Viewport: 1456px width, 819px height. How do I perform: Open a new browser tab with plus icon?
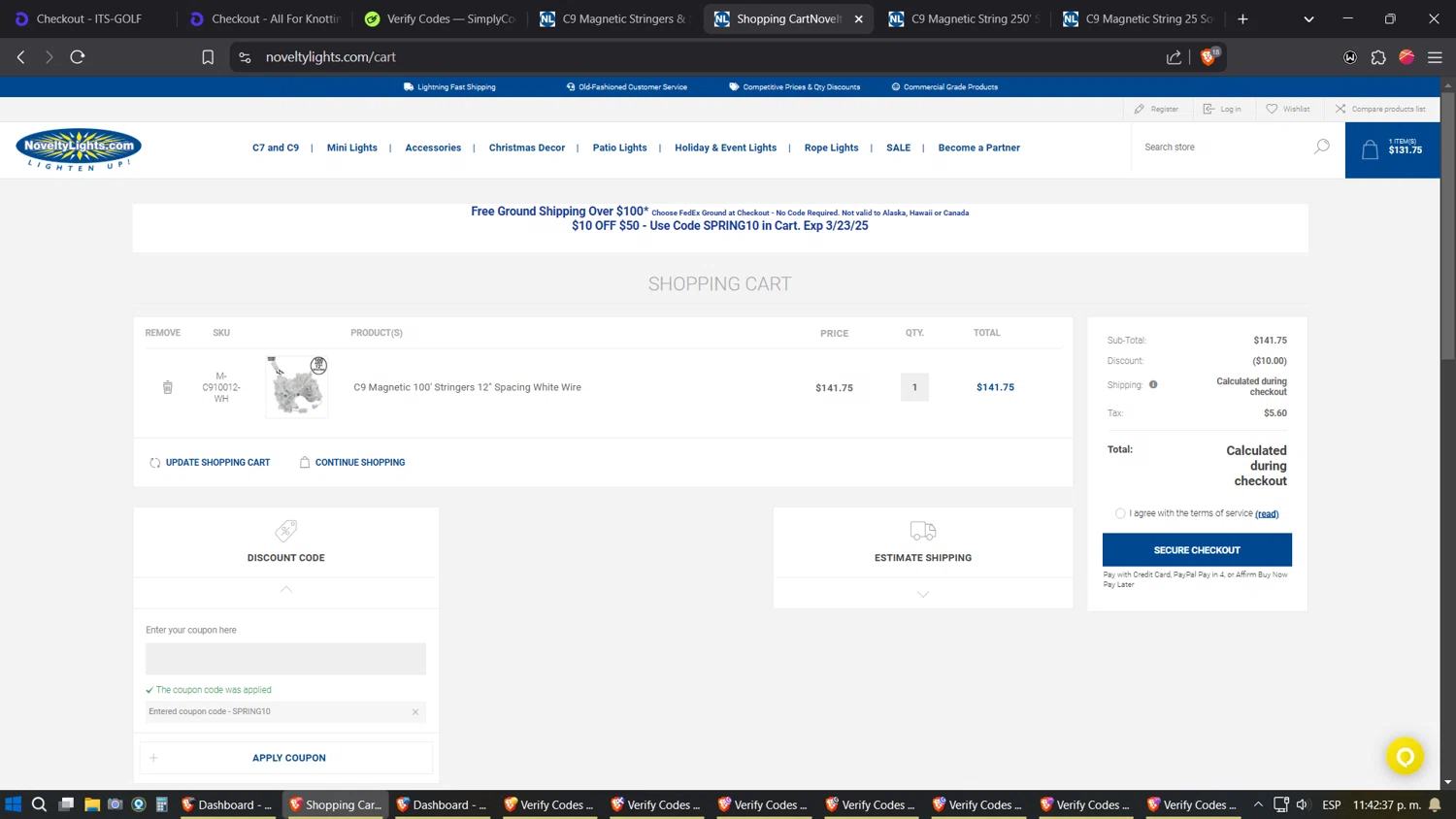click(1242, 18)
